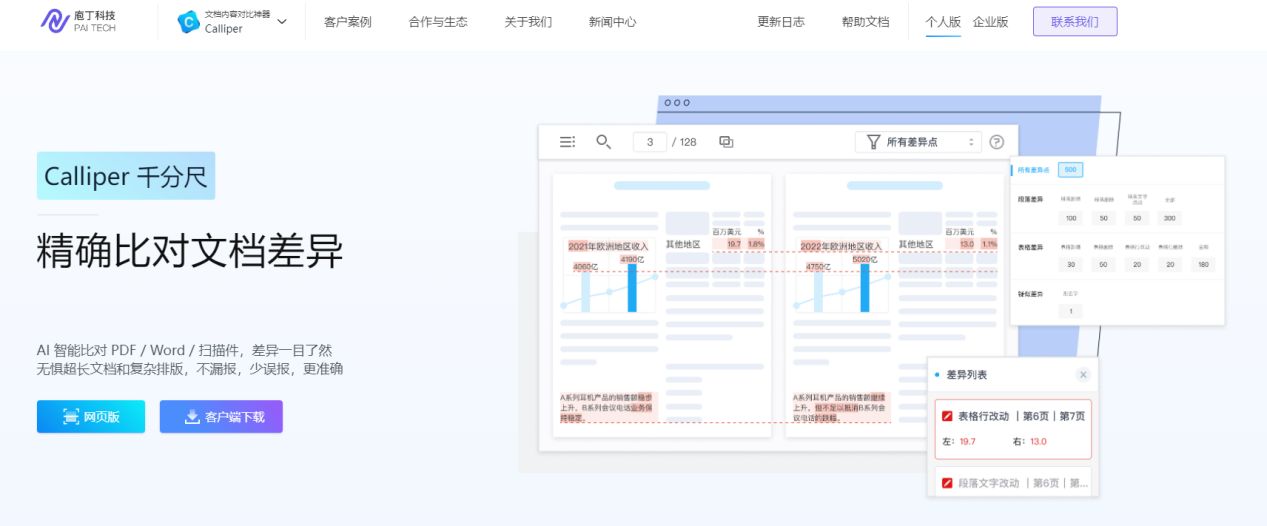This screenshot has height=526, width=1267.
Task: Open the 新闻中心 menu item
Action: click(612, 22)
